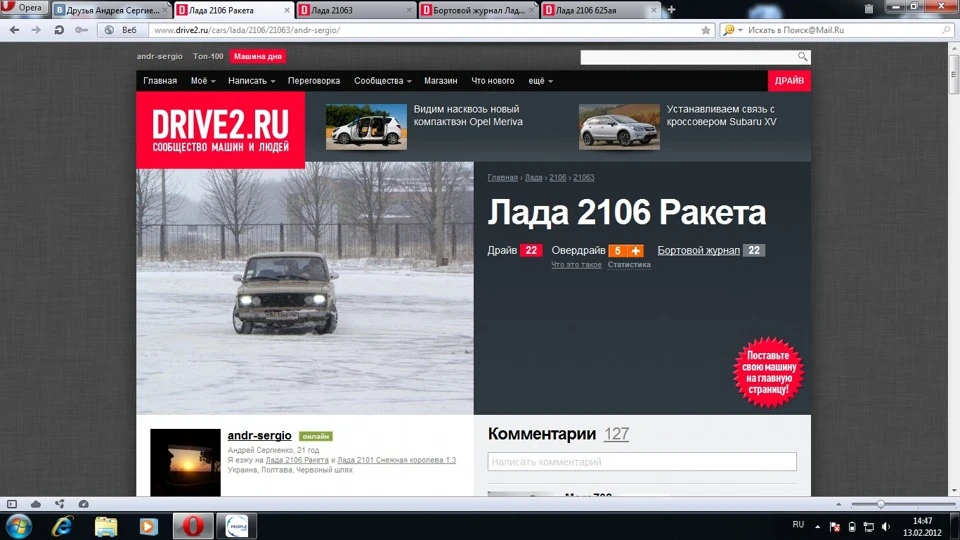The image size is (960, 540).
Task: Switch to the Друзья Андрея Сергие... tab
Action: point(111,10)
